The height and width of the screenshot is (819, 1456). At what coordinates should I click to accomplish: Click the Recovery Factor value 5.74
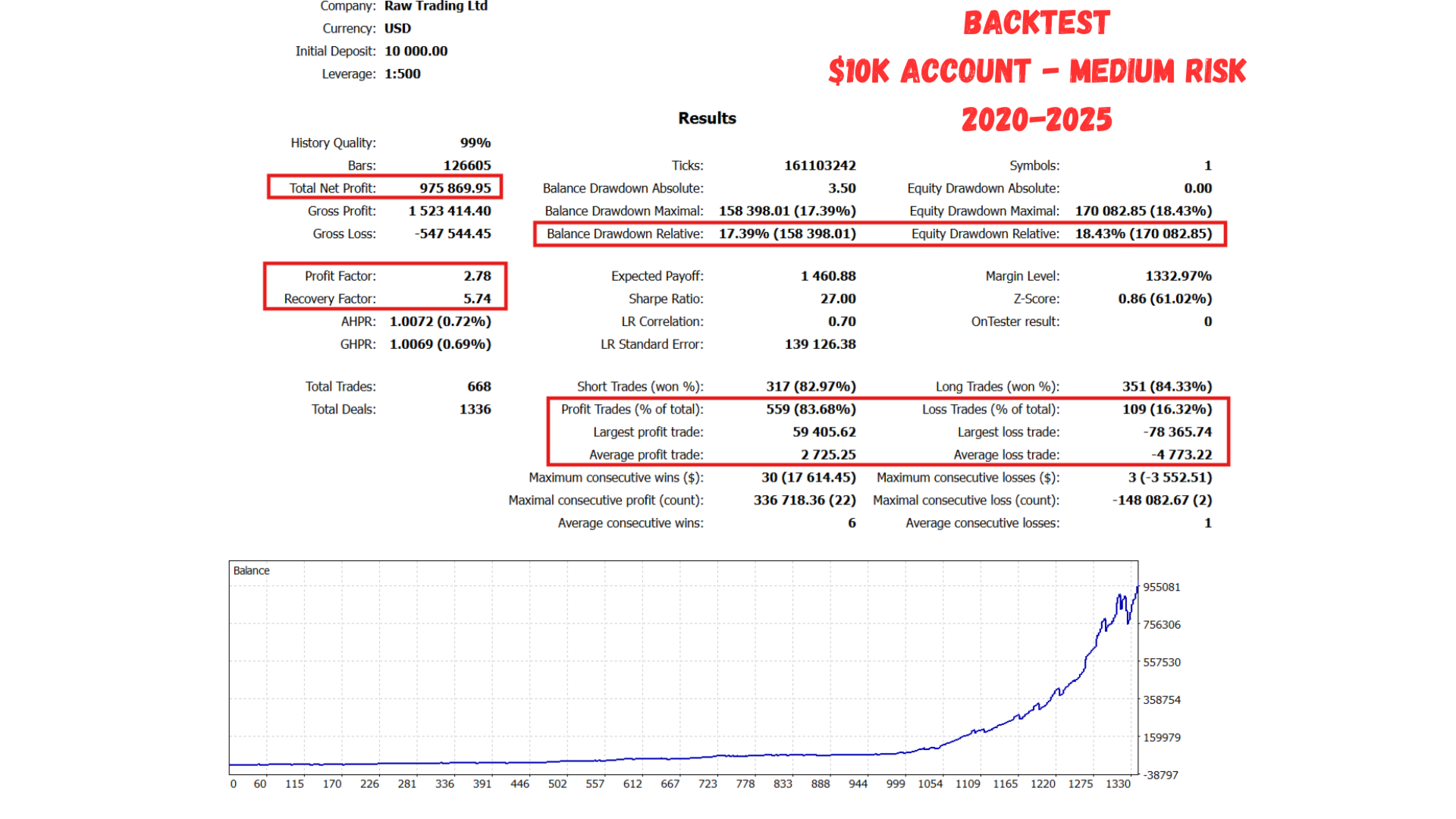(x=477, y=299)
